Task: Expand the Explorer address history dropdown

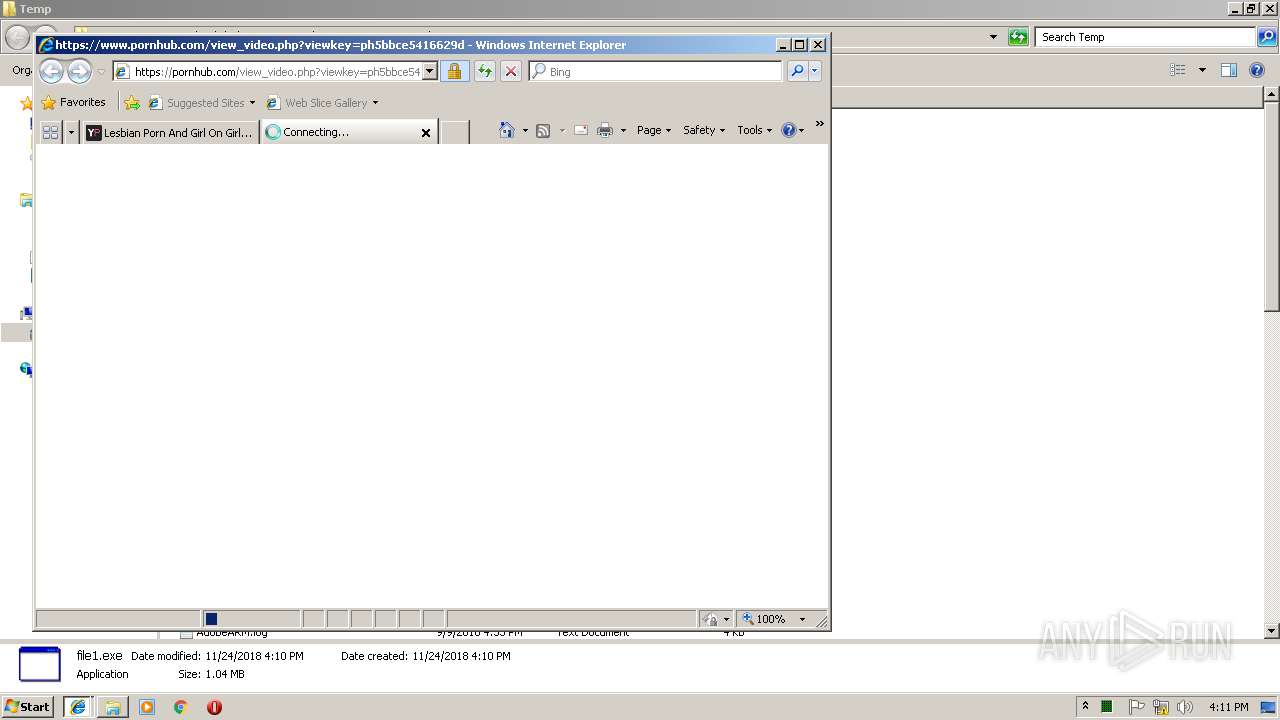Action: pos(993,37)
